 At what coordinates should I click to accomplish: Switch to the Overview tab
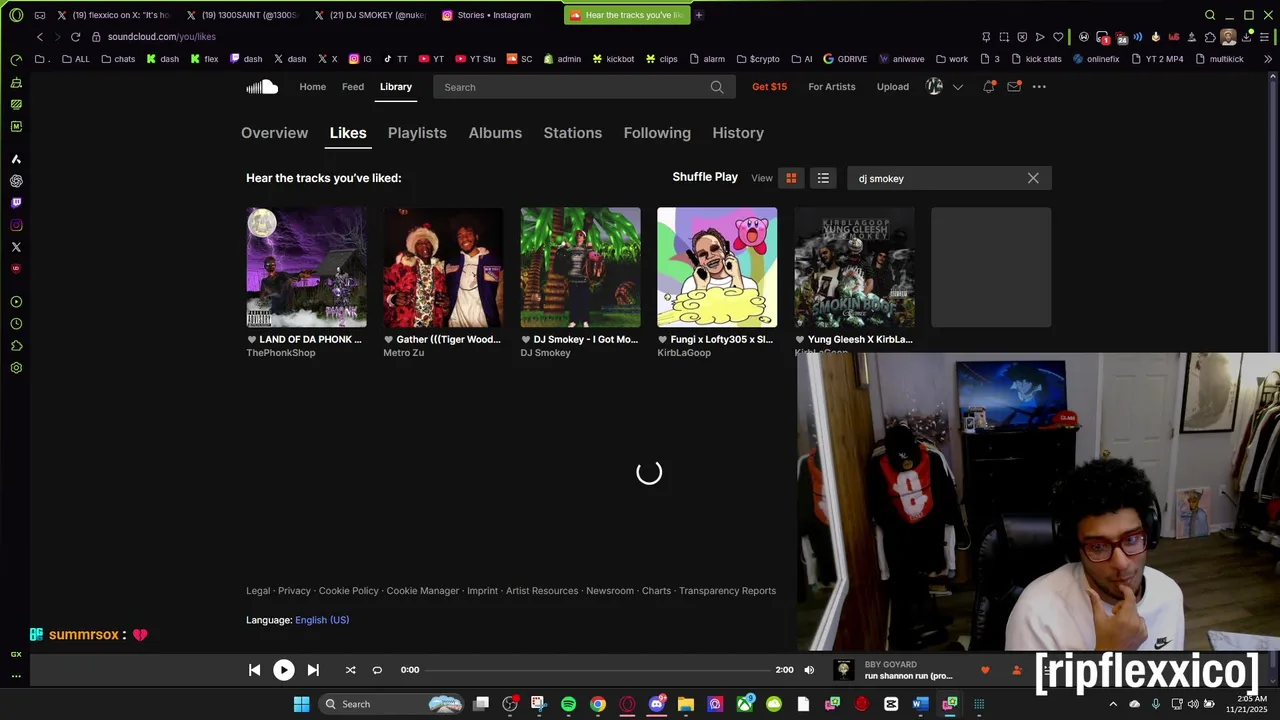pos(274,133)
